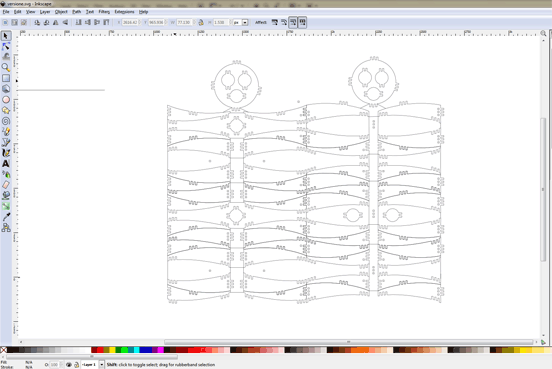Select the 3D Box tool

6,89
